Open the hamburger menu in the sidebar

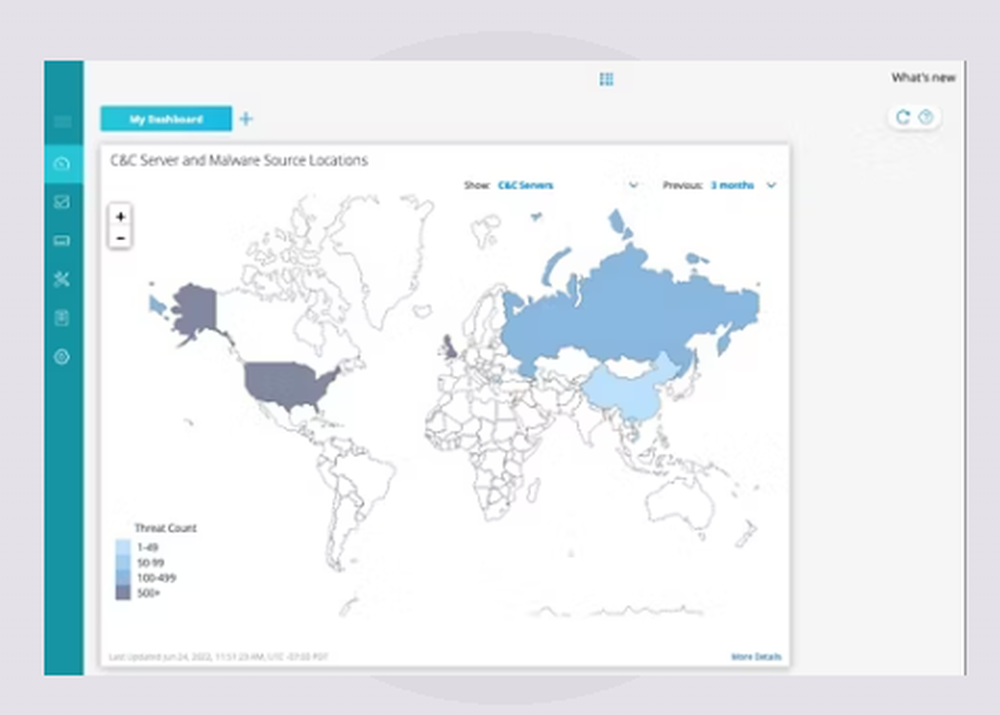click(62, 121)
